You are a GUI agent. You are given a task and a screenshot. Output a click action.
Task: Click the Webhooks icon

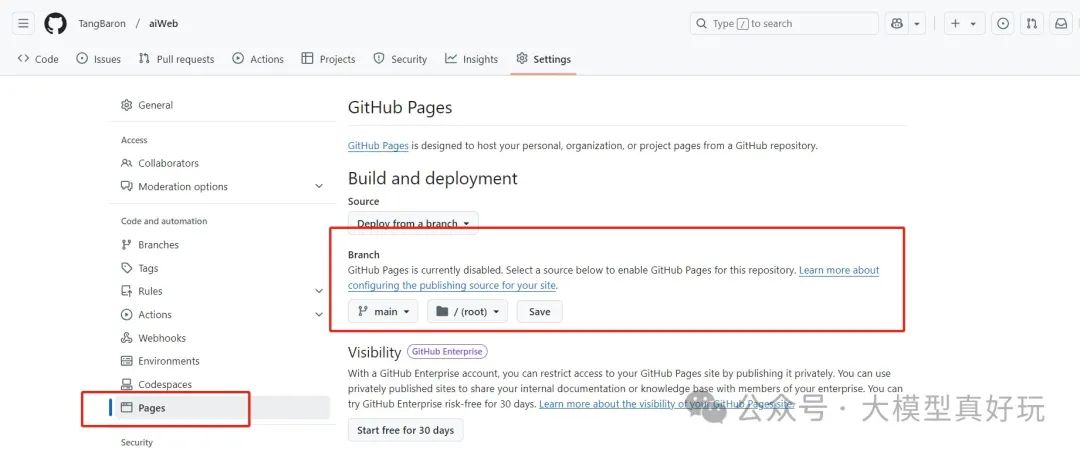(127, 338)
